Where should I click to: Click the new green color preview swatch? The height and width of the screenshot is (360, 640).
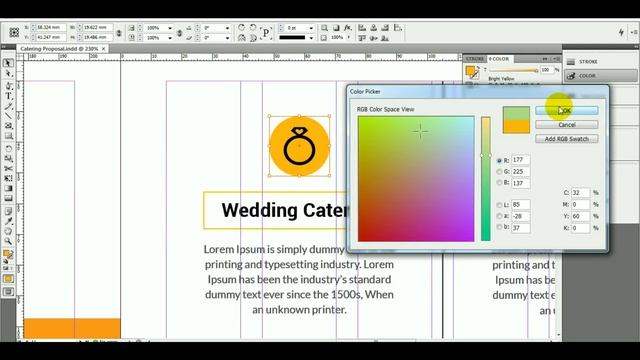516,113
